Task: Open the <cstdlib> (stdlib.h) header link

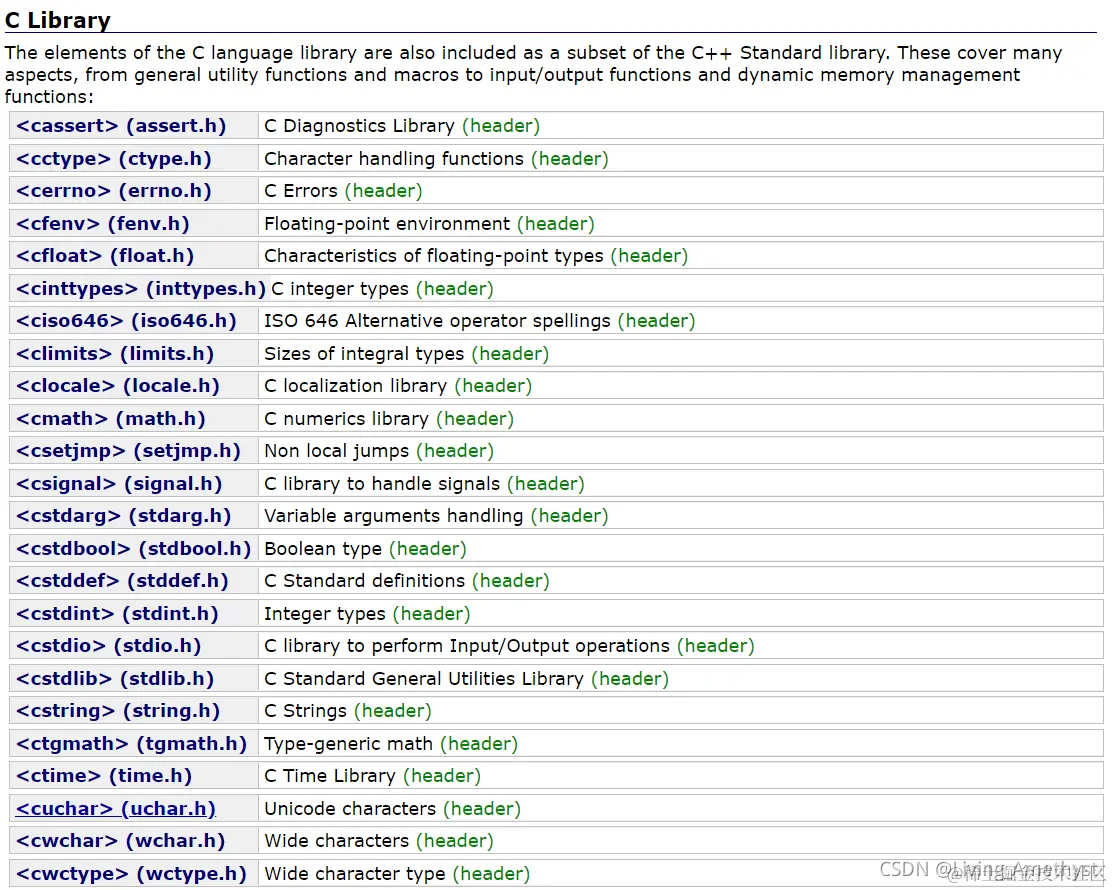Action: (115, 679)
